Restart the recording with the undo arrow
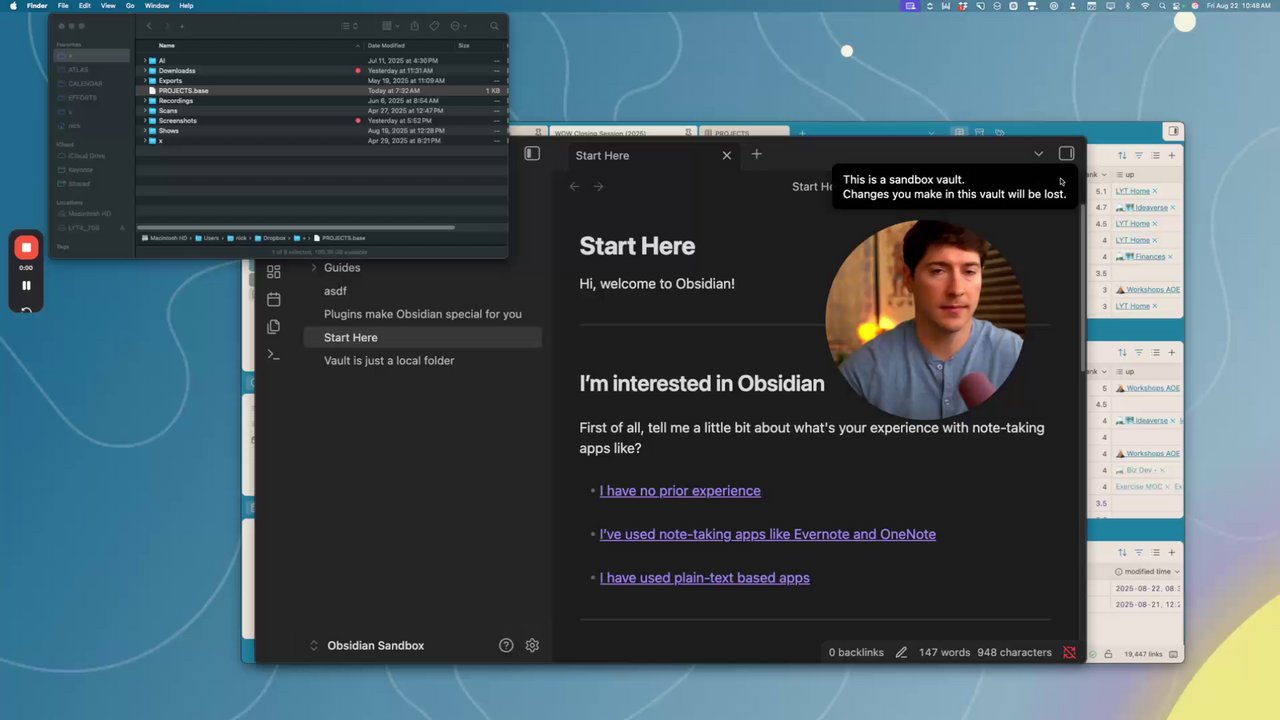This screenshot has height=720, width=1280. [x=26, y=309]
